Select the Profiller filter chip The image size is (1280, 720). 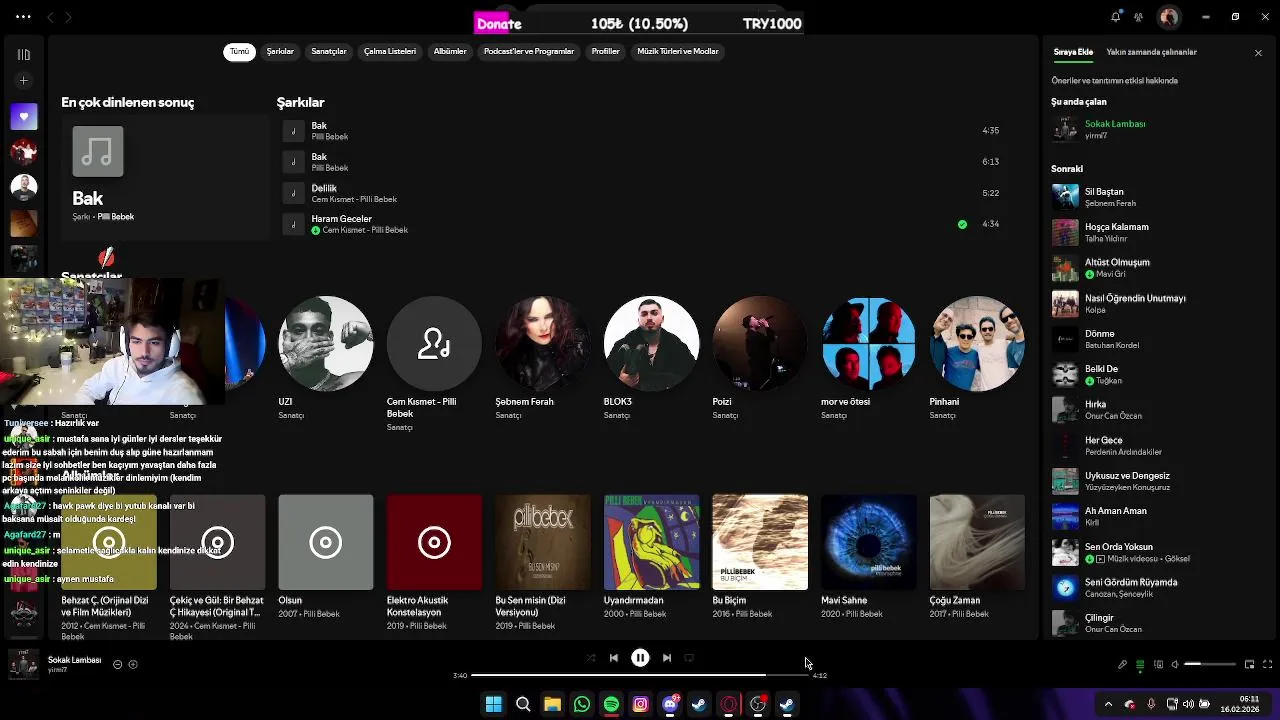tap(606, 52)
